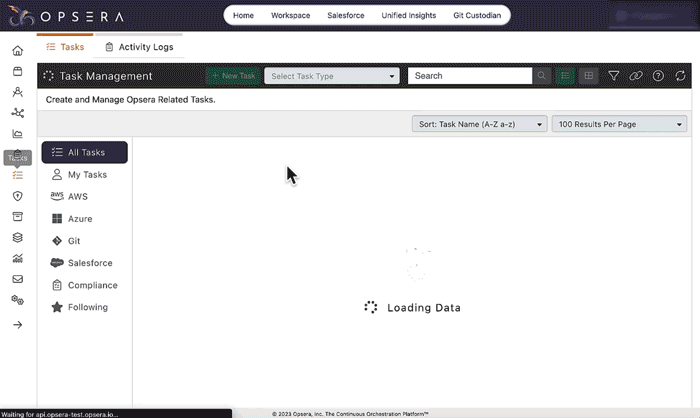Select Following task filter
Viewport: 700px width, 418px height.
pyautogui.click(x=84, y=307)
